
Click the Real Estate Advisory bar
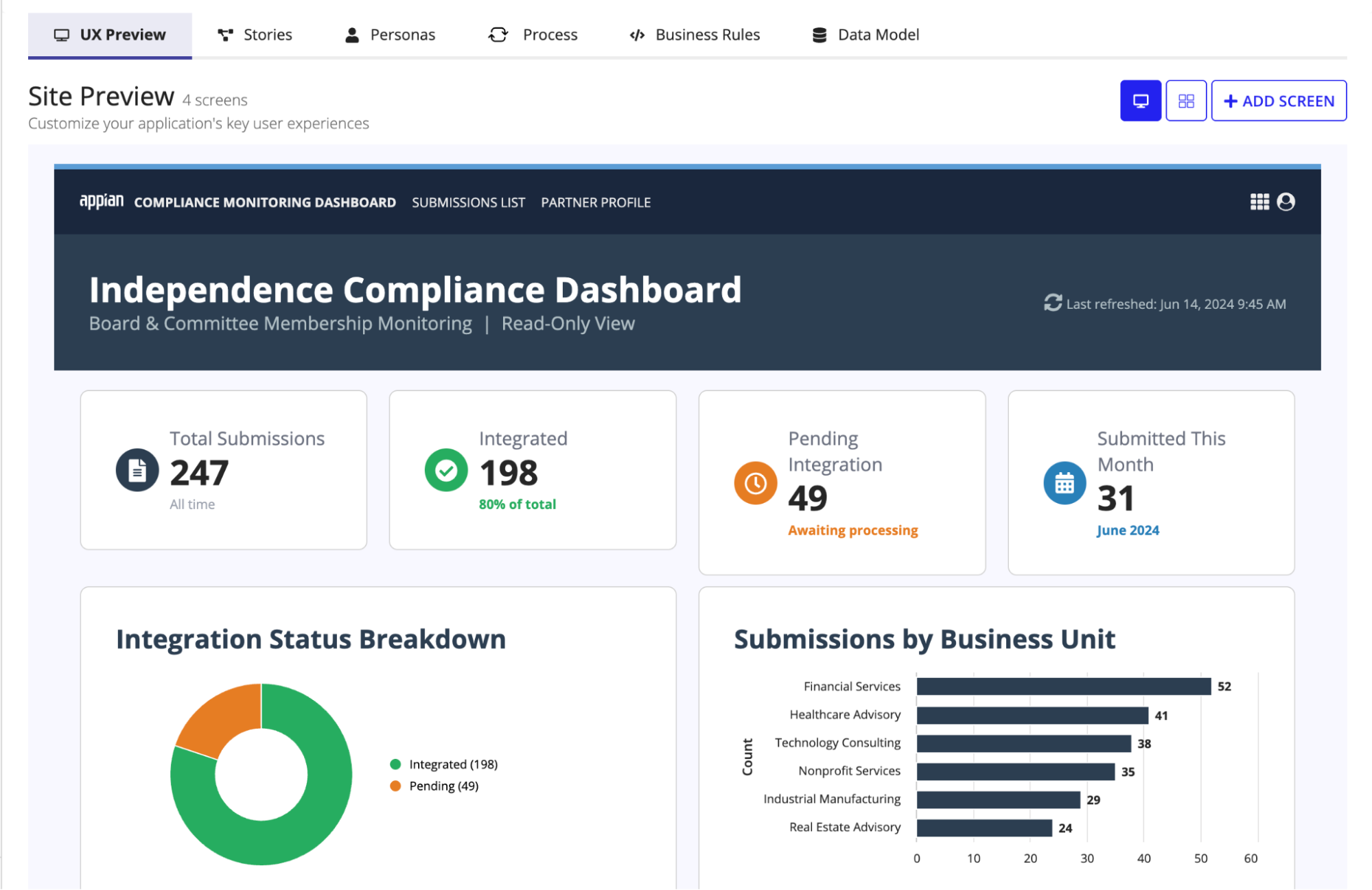984,828
